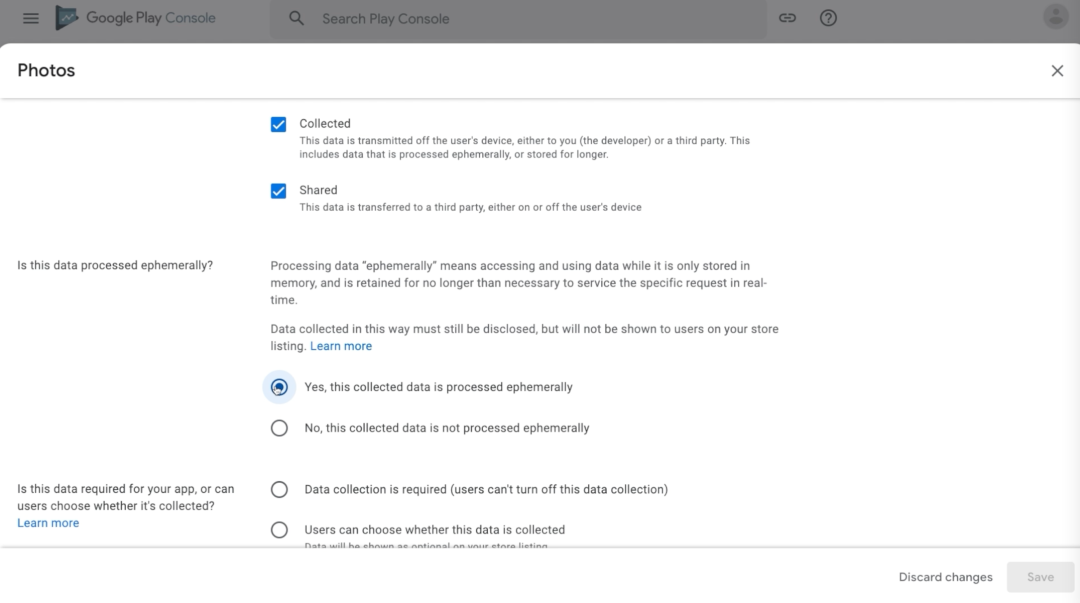Open Learn more link about ephemeral processing

[341, 346]
